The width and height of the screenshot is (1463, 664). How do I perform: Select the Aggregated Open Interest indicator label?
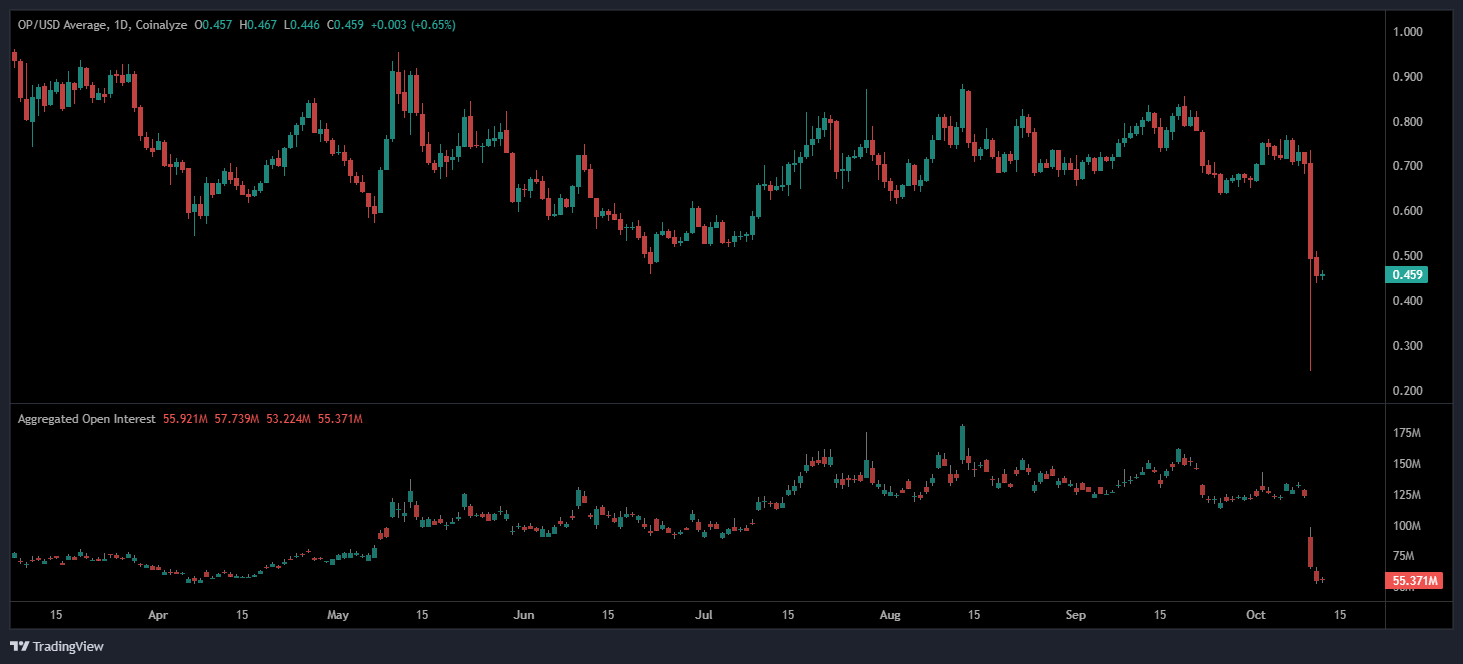(86, 419)
